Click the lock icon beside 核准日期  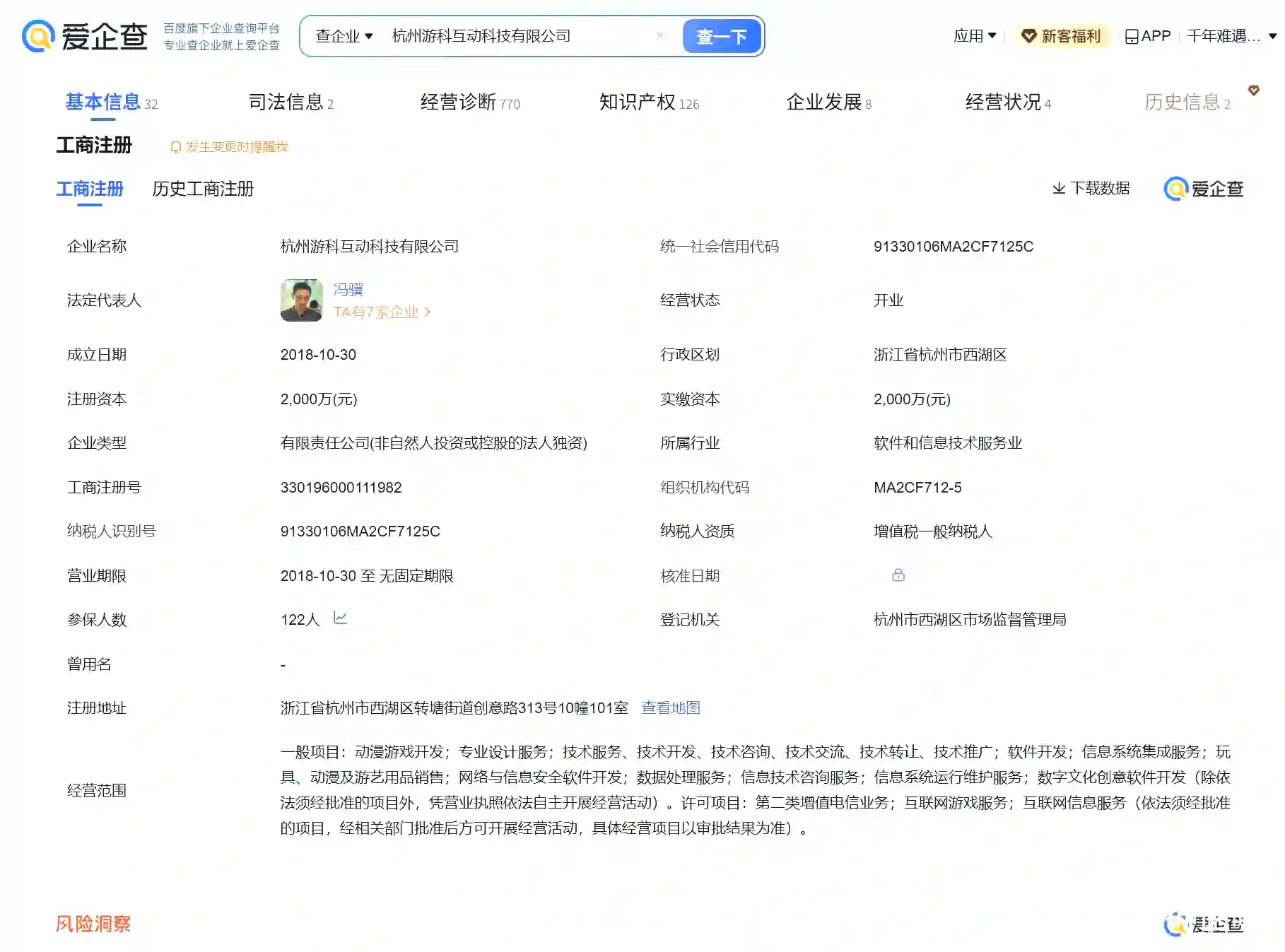(x=898, y=575)
